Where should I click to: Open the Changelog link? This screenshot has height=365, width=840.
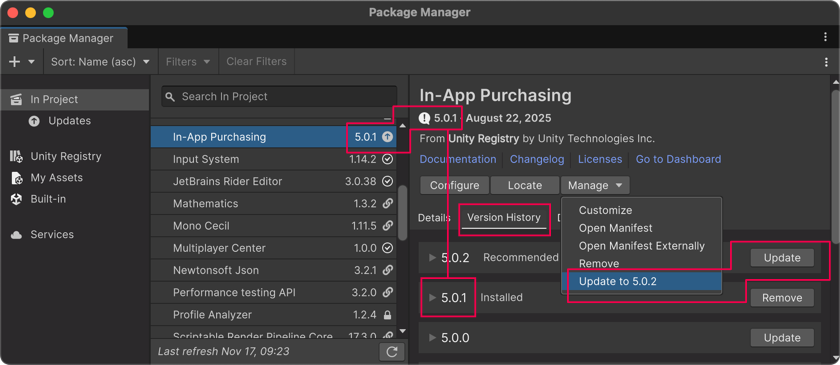click(537, 159)
